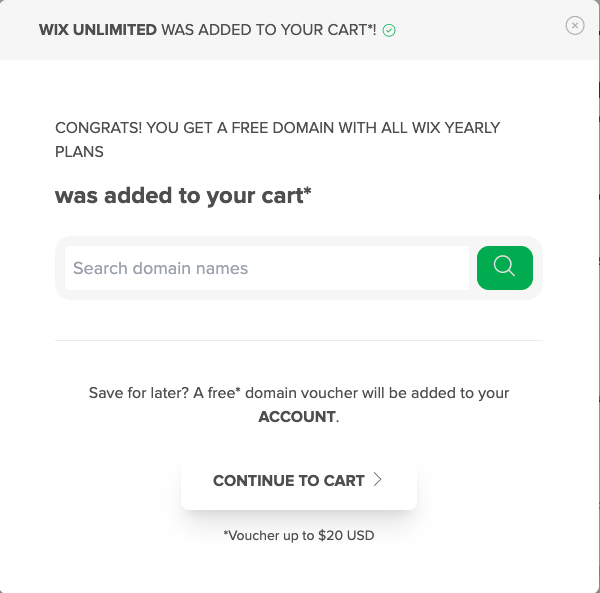600x593 pixels.
Task: Click the circled X icon in header
Action: point(575,26)
